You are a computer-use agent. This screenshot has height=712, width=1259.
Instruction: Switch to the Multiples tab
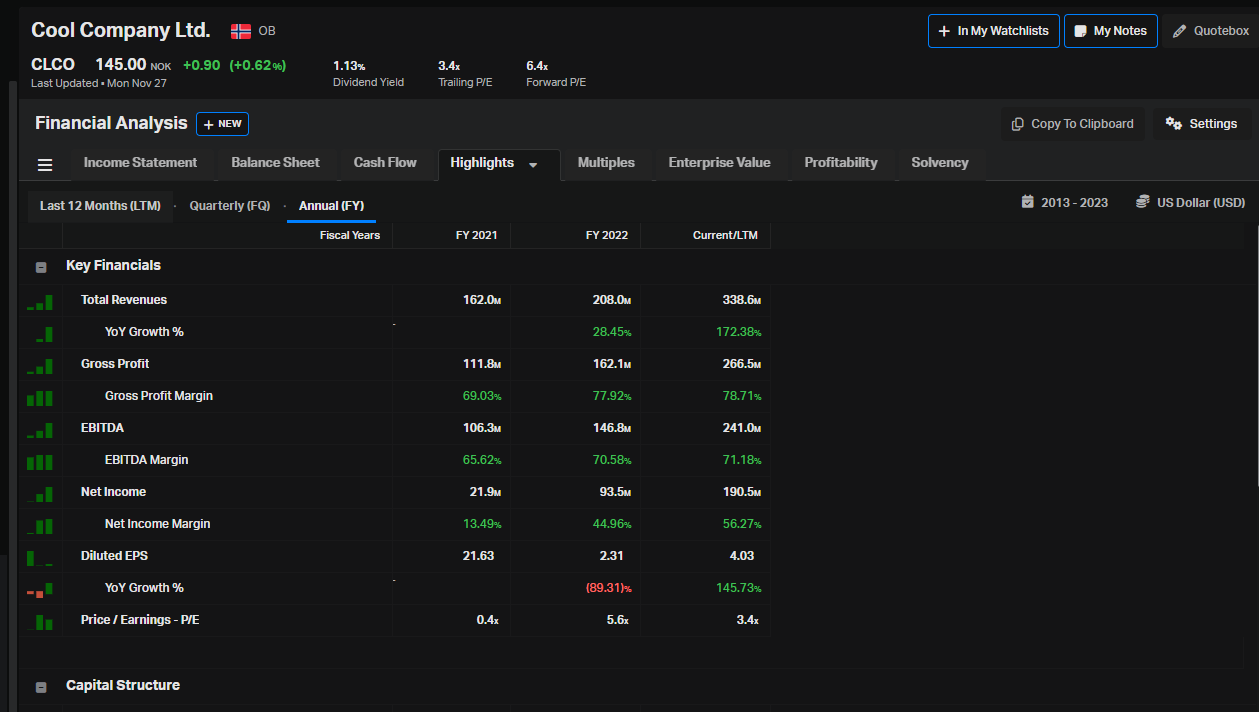click(x=606, y=163)
